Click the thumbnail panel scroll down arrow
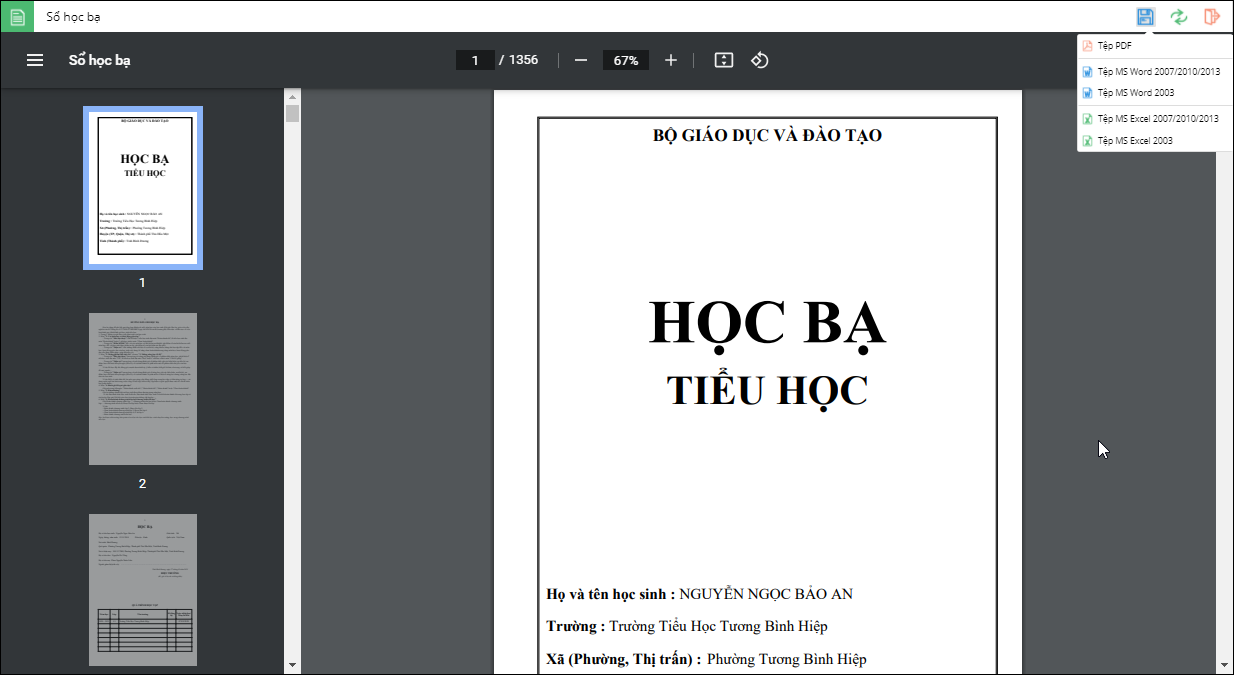 click(x=292, y=665)
